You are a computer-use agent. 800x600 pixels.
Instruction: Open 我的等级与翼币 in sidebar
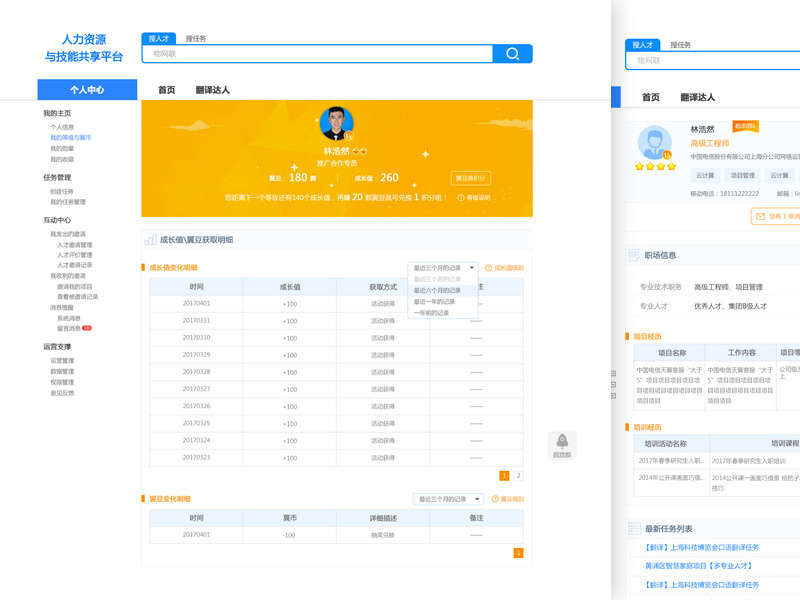click(x=70, y=138)
